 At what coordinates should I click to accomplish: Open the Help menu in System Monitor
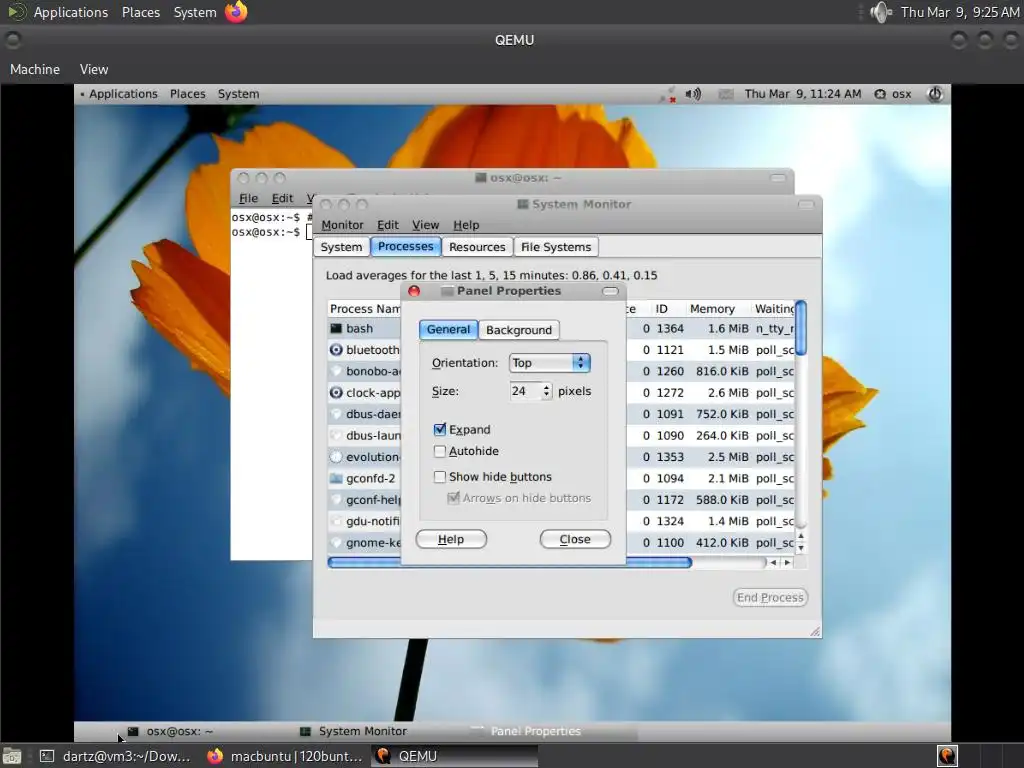466,225
